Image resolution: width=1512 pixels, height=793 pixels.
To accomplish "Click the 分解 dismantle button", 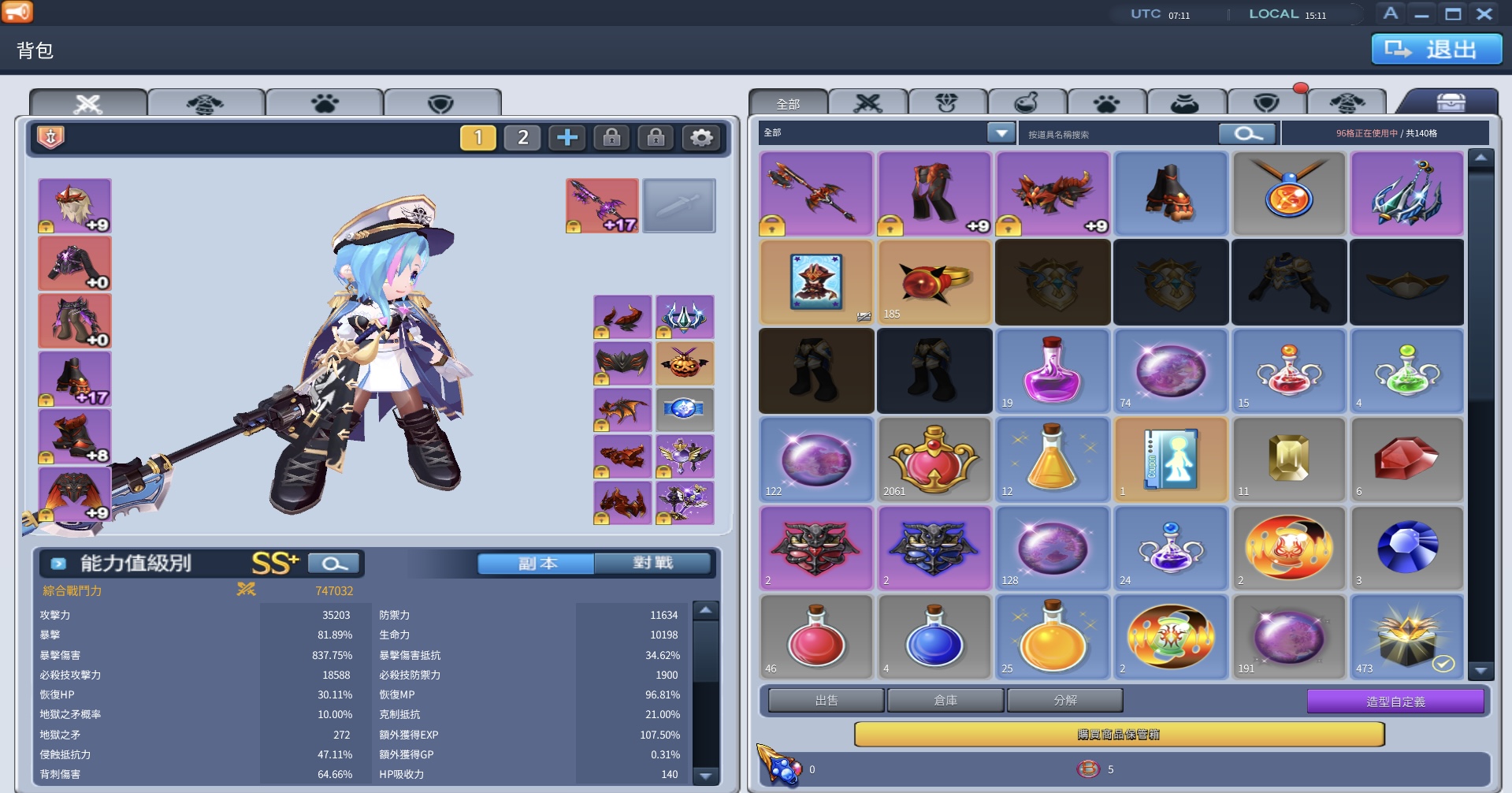I will click(1065, 700).
